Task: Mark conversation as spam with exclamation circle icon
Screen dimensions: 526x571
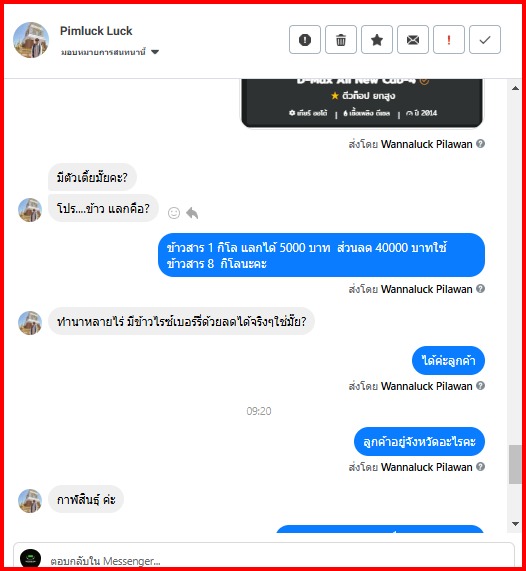Action: tap(305, 40)
